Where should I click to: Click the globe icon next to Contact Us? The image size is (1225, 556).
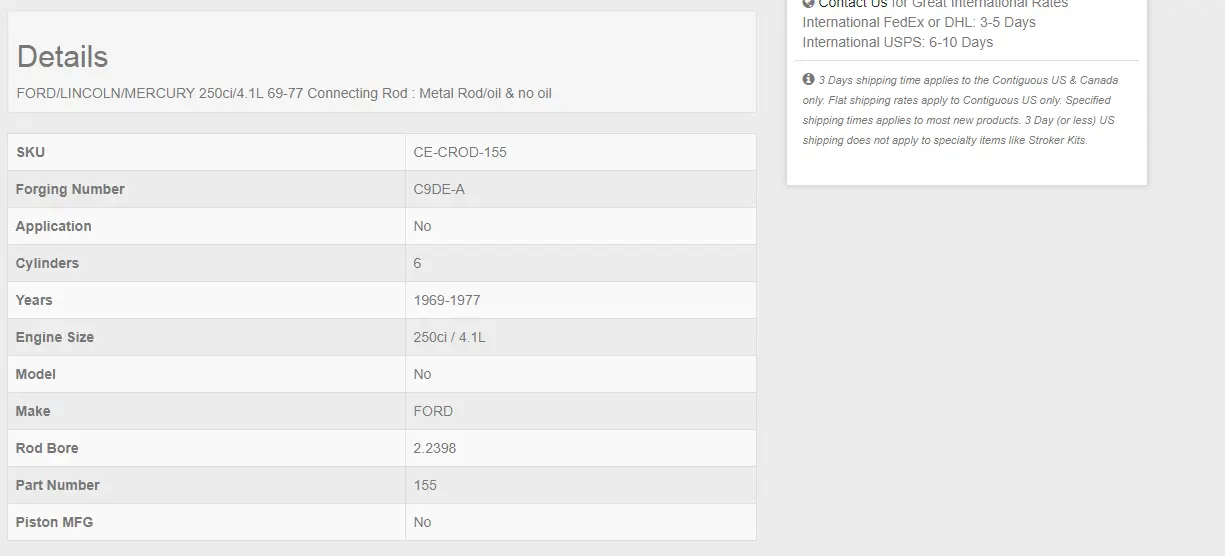pos(808,4)
